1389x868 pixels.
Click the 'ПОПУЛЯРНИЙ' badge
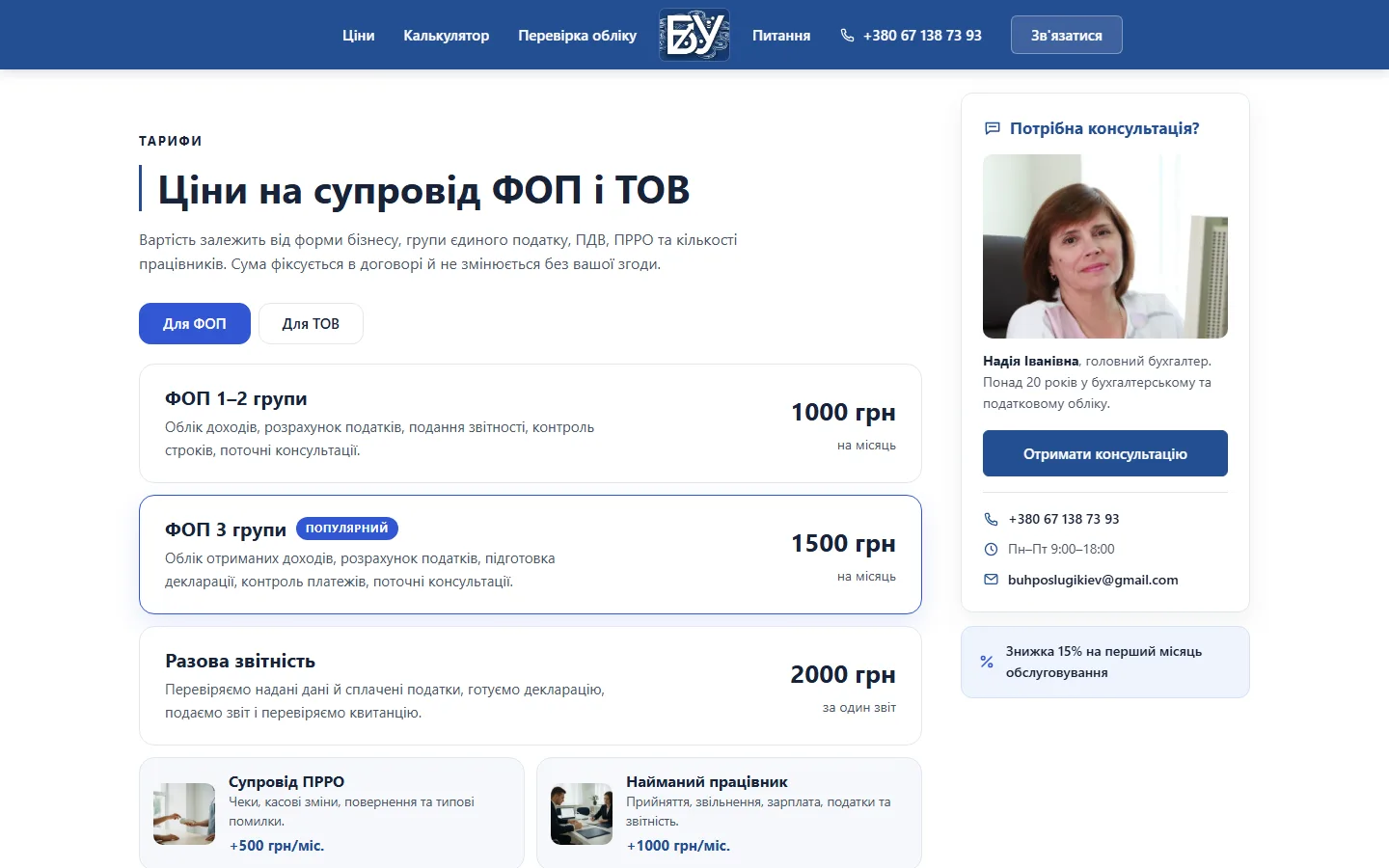click(346, 529)
